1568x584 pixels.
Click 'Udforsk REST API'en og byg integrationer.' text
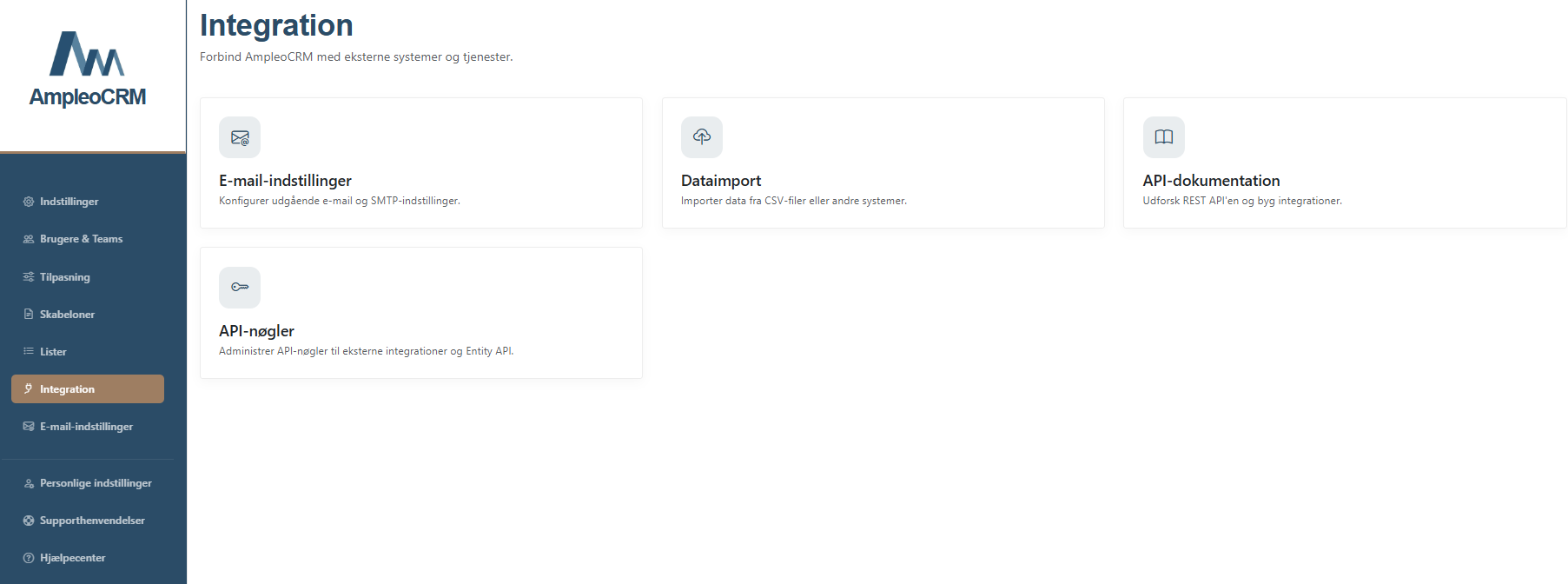1242,201
